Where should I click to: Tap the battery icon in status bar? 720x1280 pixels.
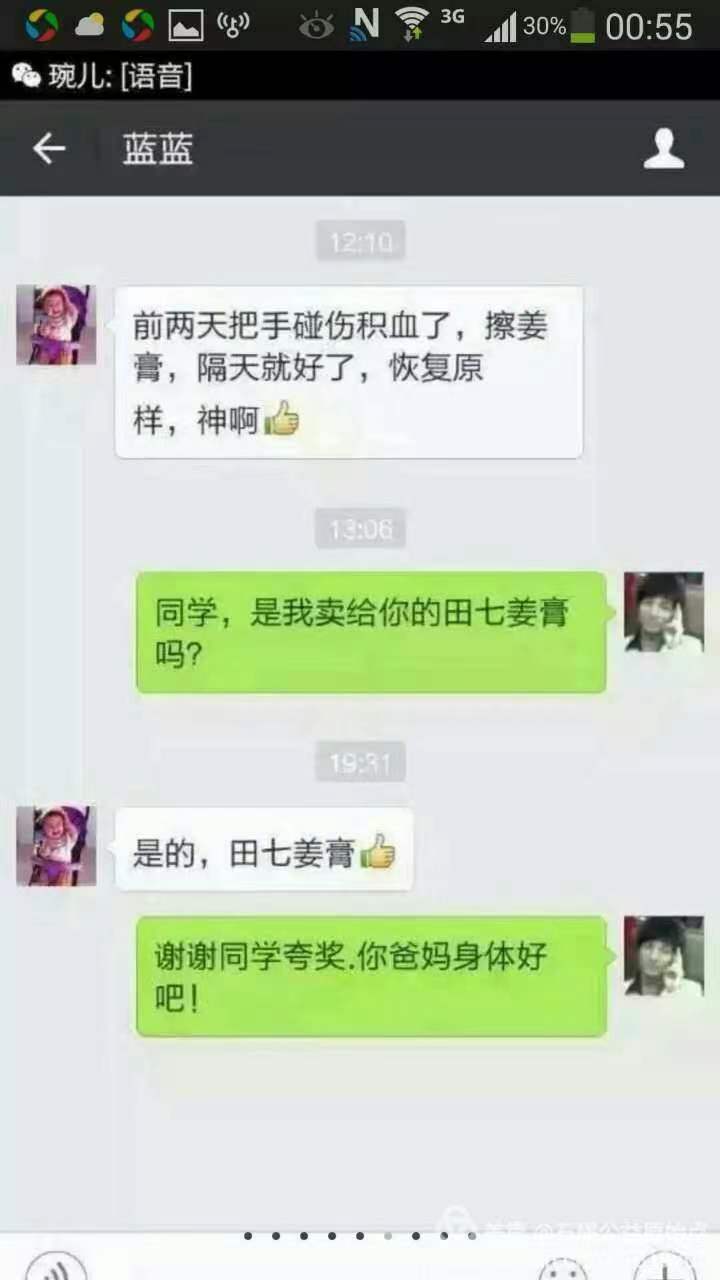[x=583, y=26]
